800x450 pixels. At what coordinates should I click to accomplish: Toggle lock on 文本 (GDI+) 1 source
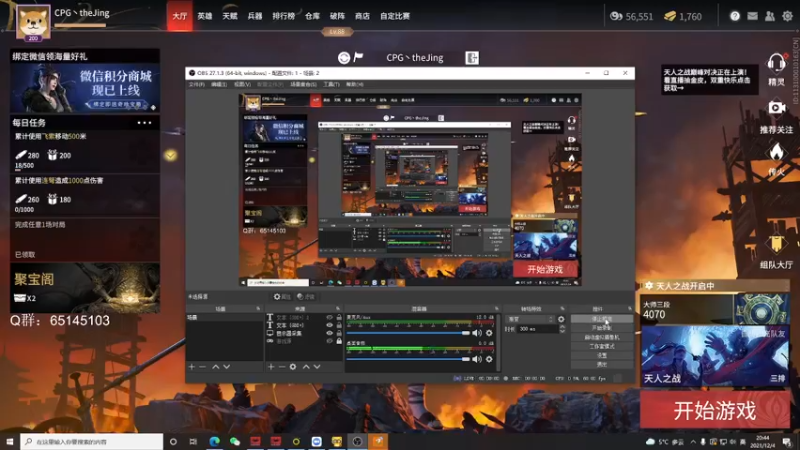pos(339,317)
